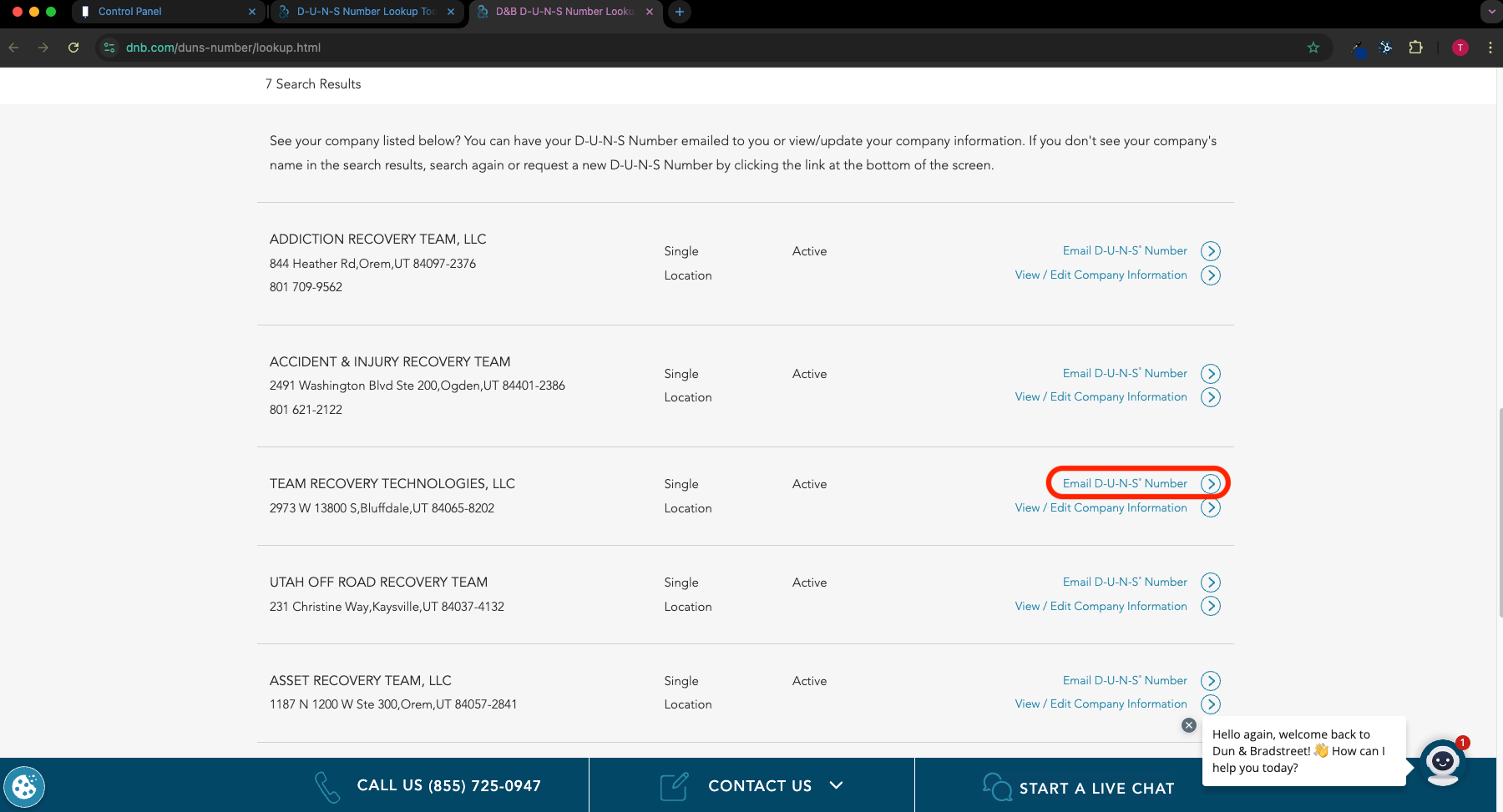Switch to D-U-N-S Number Lookup Tool tab

(x=366, y=12)
